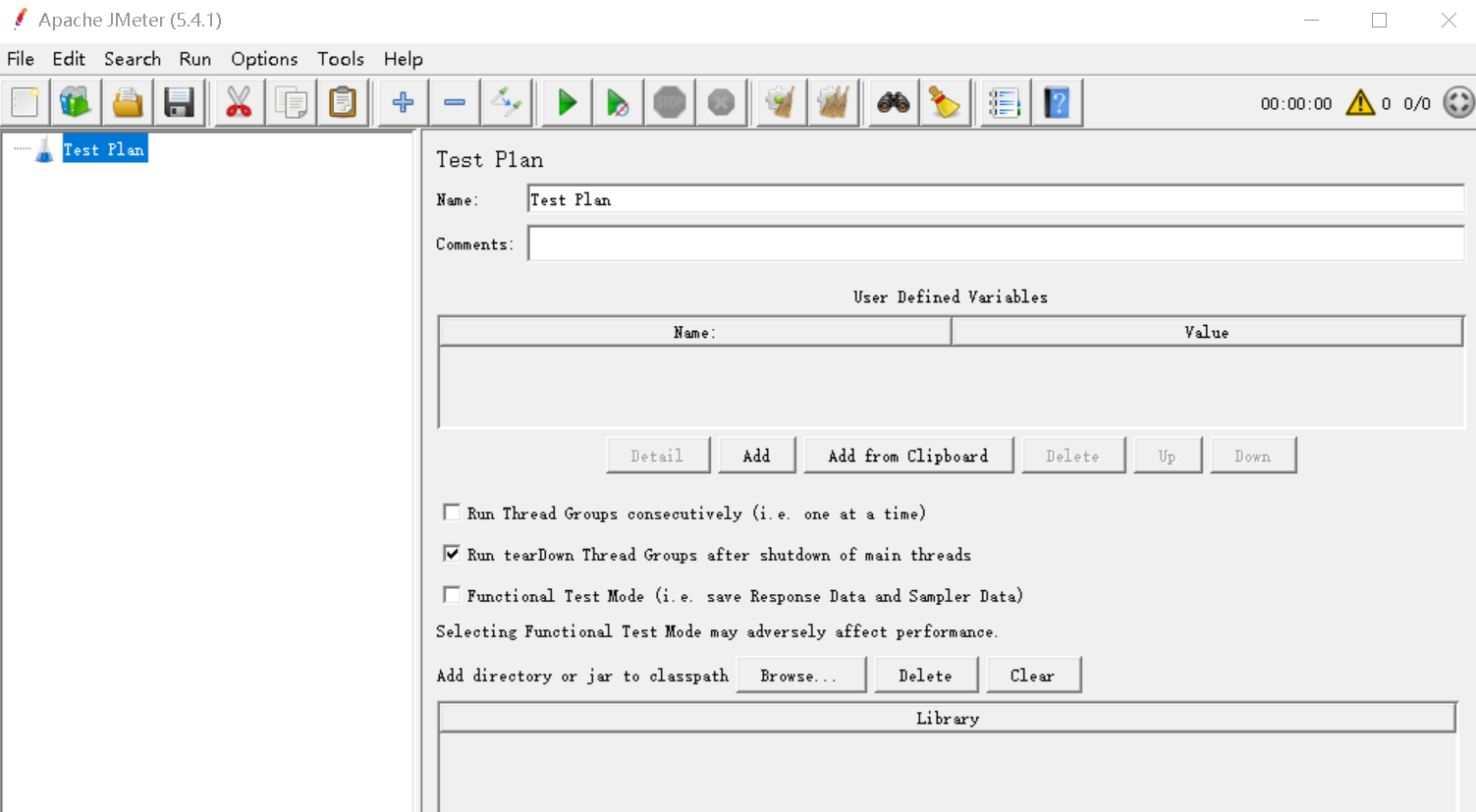1476x812 pixels.
Task: Copy the selected element toolbar icon
Action: coord(291,102)
